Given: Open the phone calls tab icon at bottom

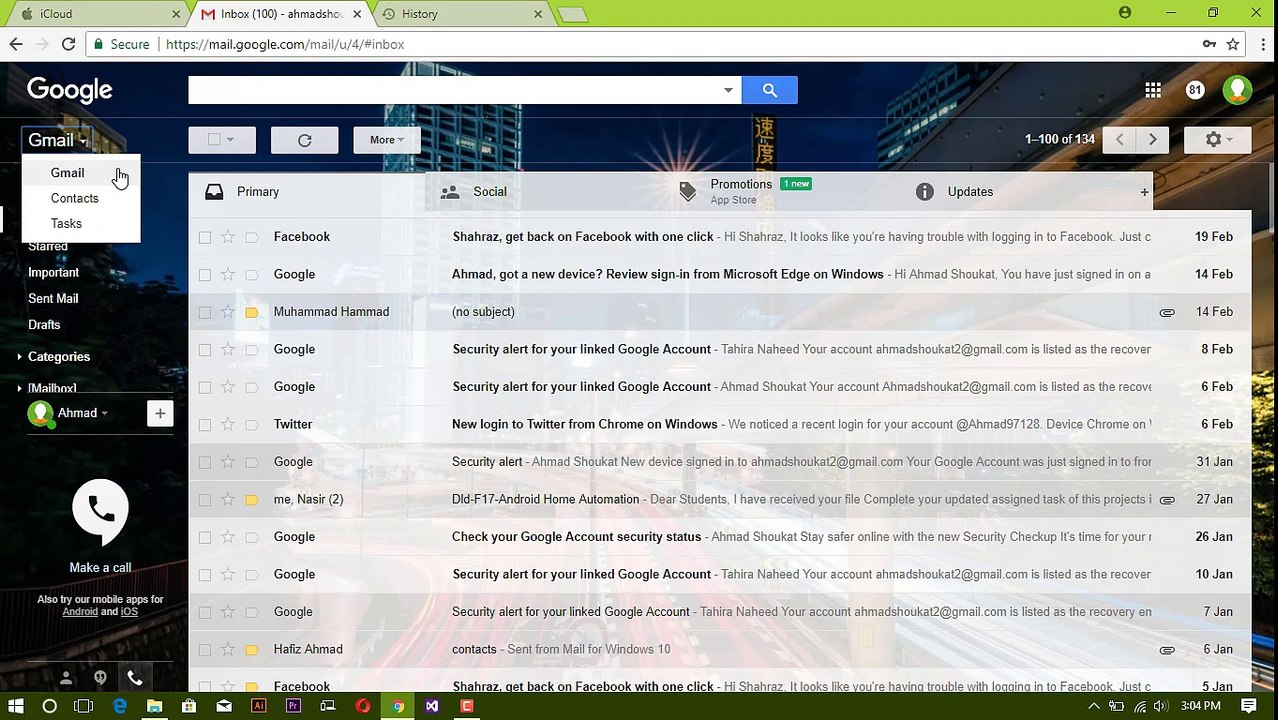Looking at the screenshot, I should click(135, 678).
